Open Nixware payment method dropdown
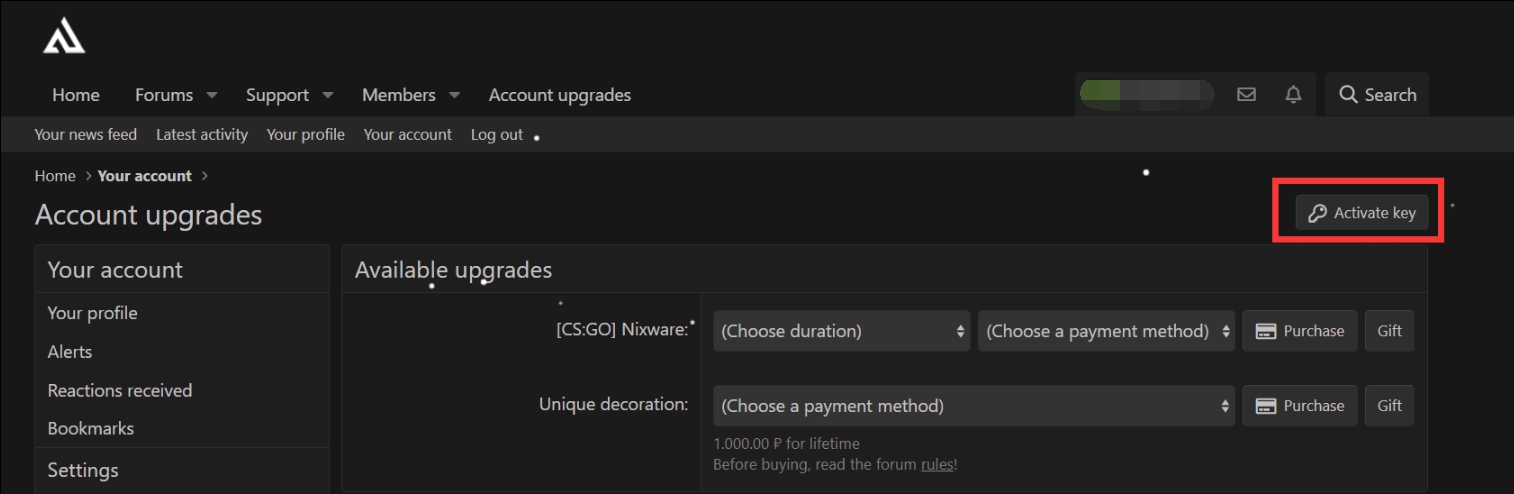 coord(1106,331)
